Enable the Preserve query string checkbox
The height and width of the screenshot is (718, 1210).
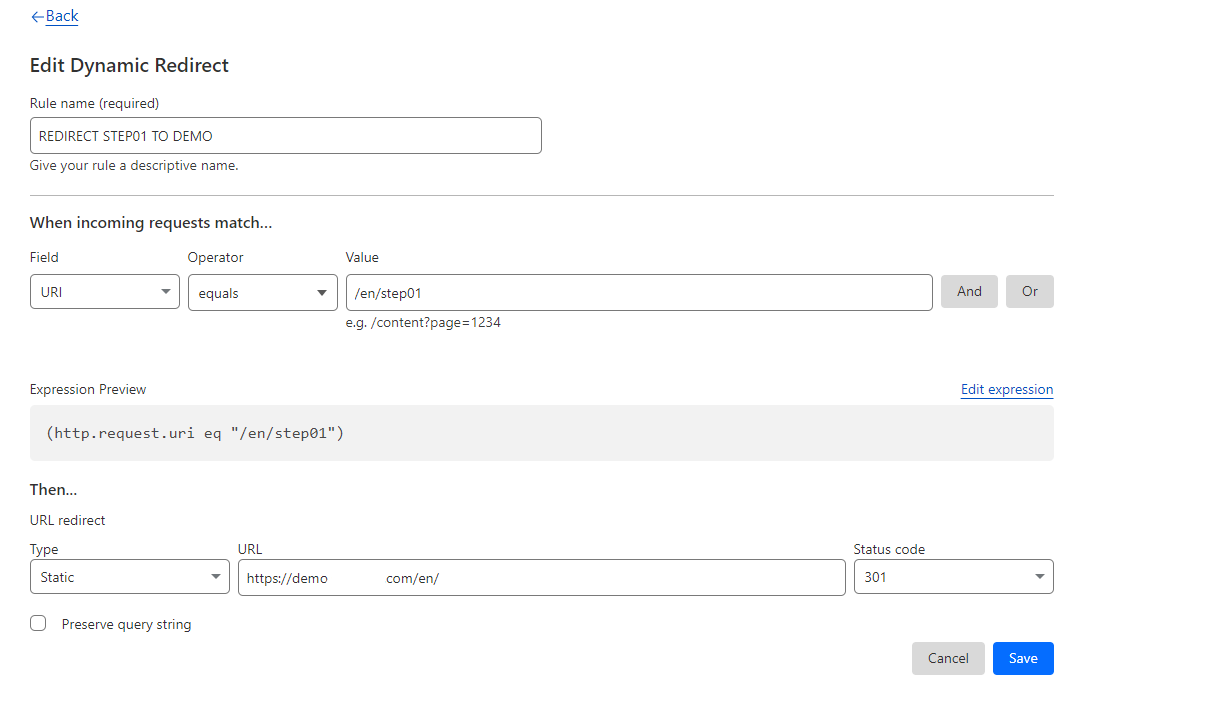38,623
